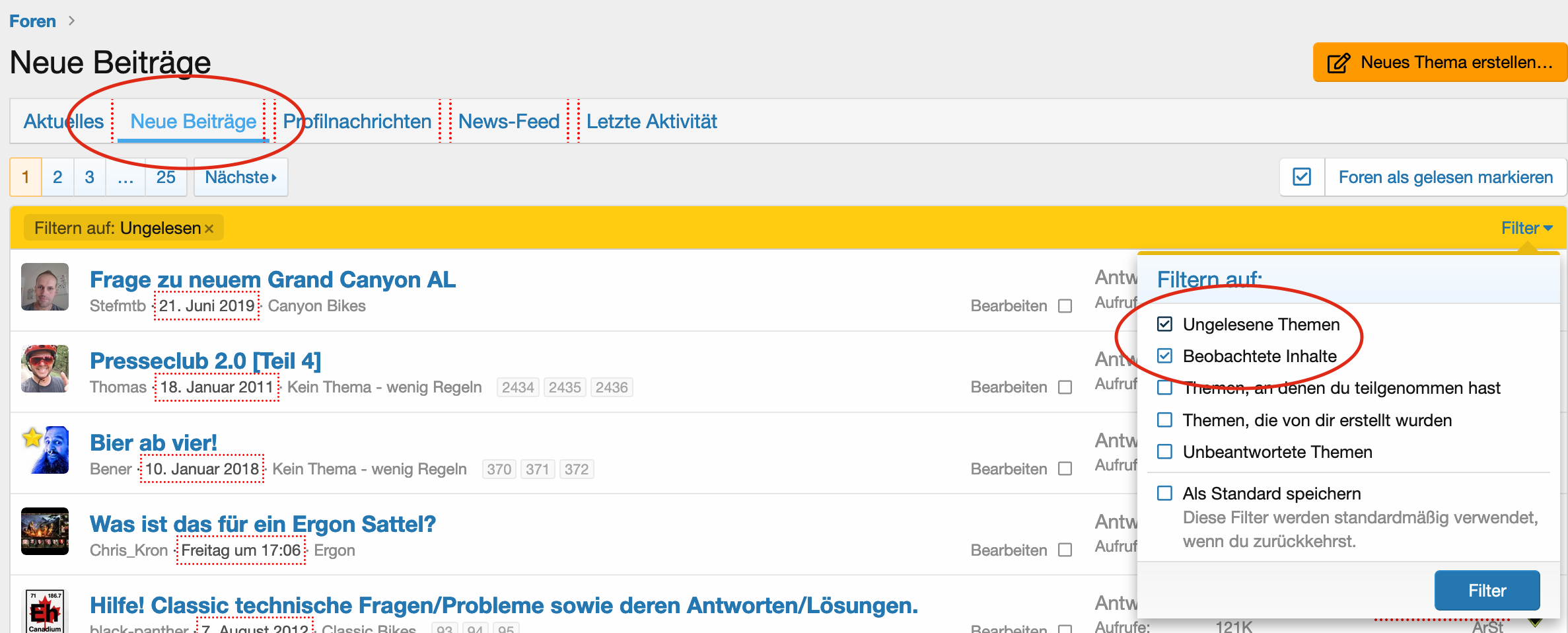This screenshot has height=633, width=1568.
Task: Click the checkmark icon beside mark-as-read
Action: click(x=1302, y=177)
